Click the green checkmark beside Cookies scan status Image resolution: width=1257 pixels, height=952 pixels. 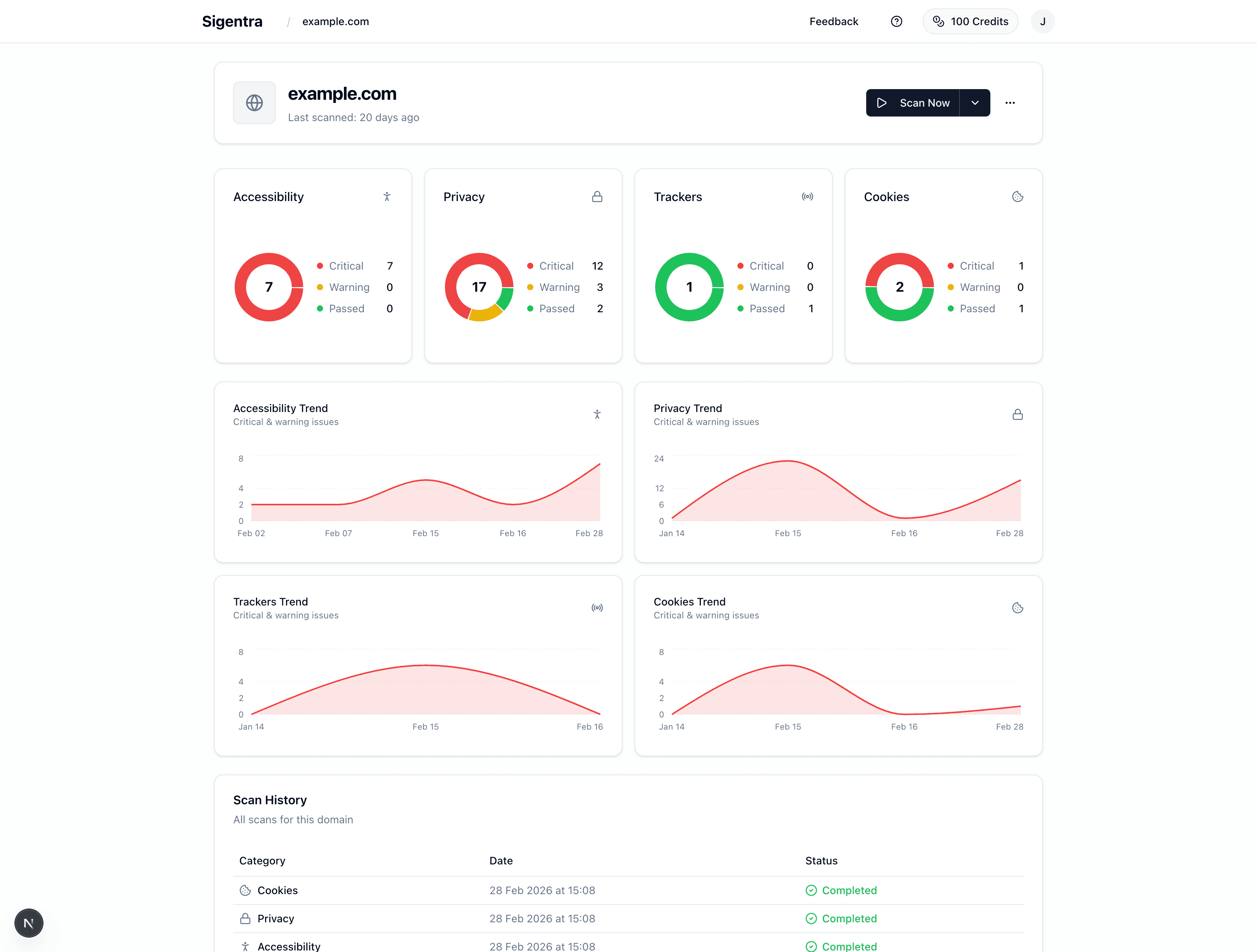pos(811,890)
